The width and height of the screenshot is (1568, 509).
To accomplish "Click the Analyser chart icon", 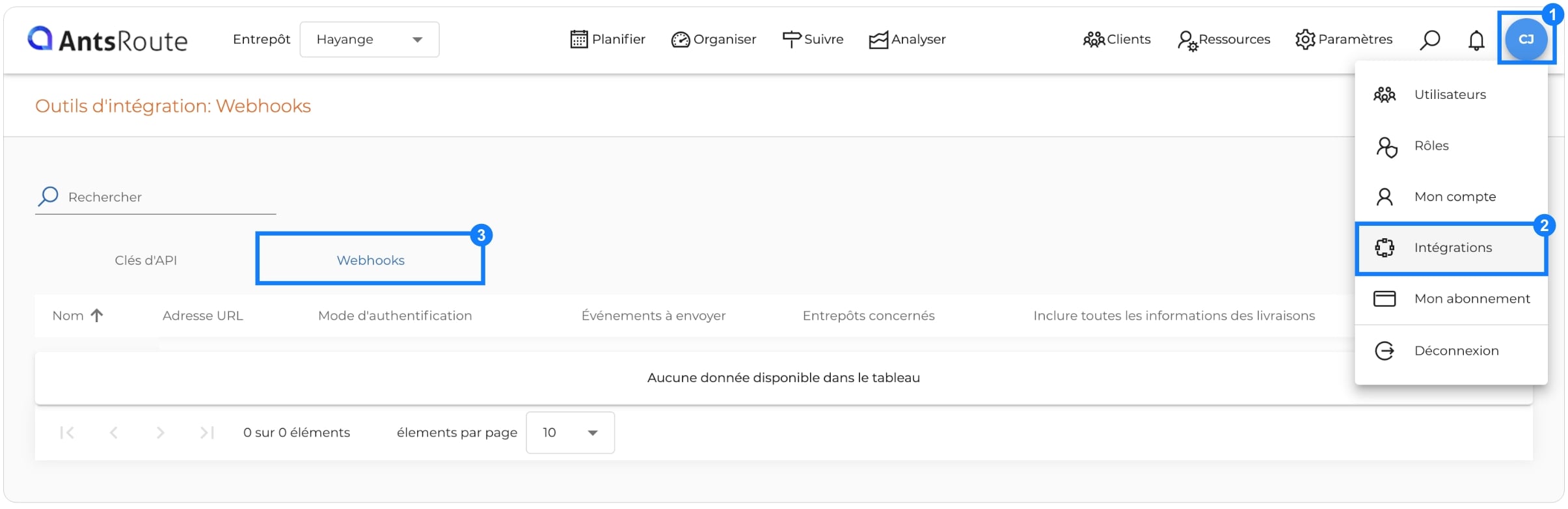I will pos(878,40).
